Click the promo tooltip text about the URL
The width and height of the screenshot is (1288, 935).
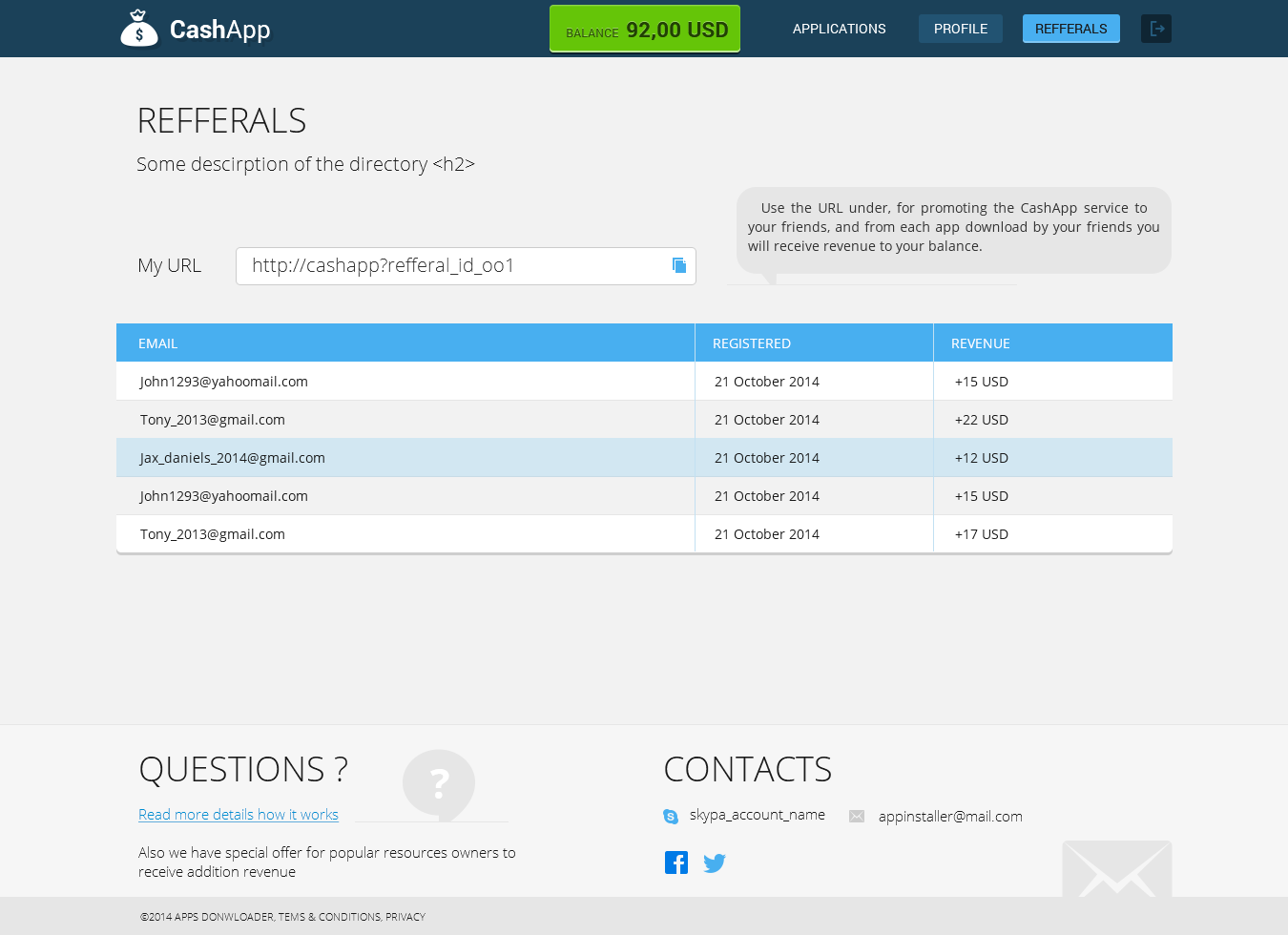point(954,227)
